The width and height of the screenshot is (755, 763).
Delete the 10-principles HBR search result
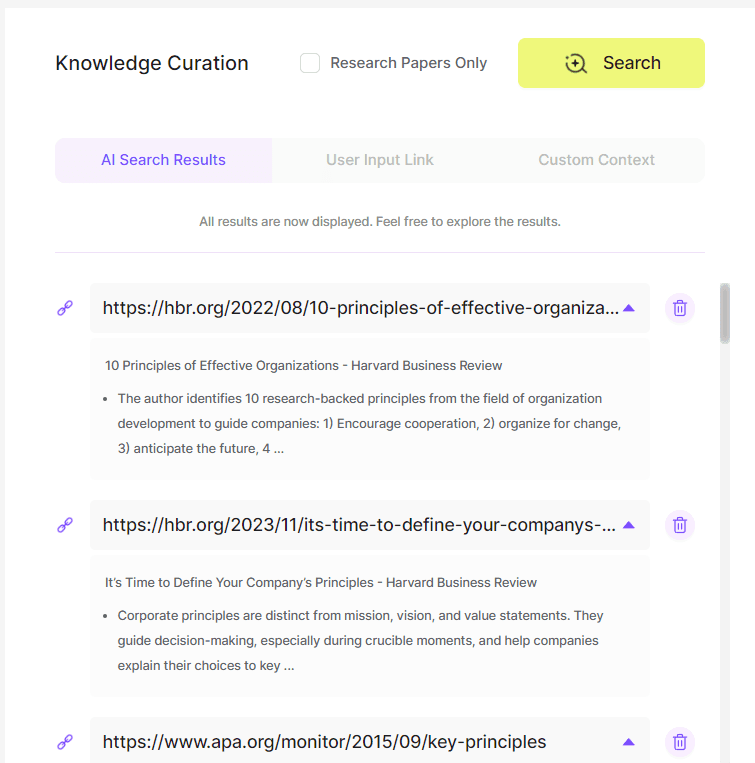click(680, 308)
